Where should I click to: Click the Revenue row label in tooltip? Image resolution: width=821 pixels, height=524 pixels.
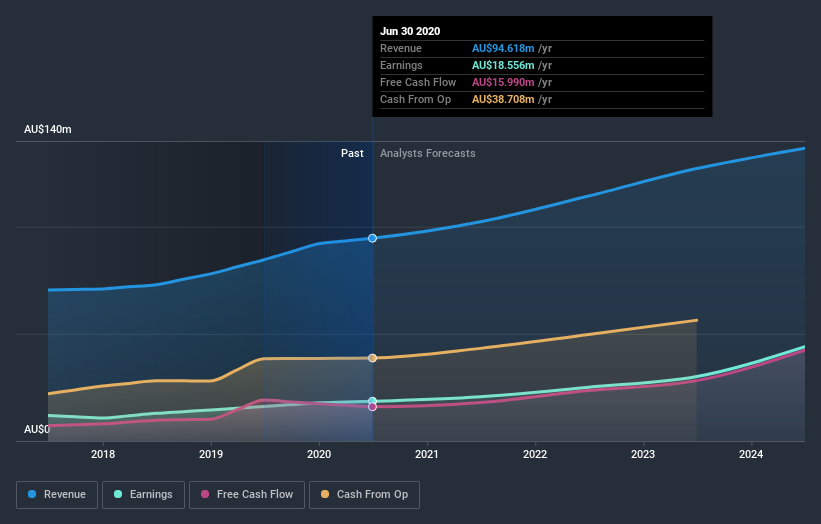(401, 48)
